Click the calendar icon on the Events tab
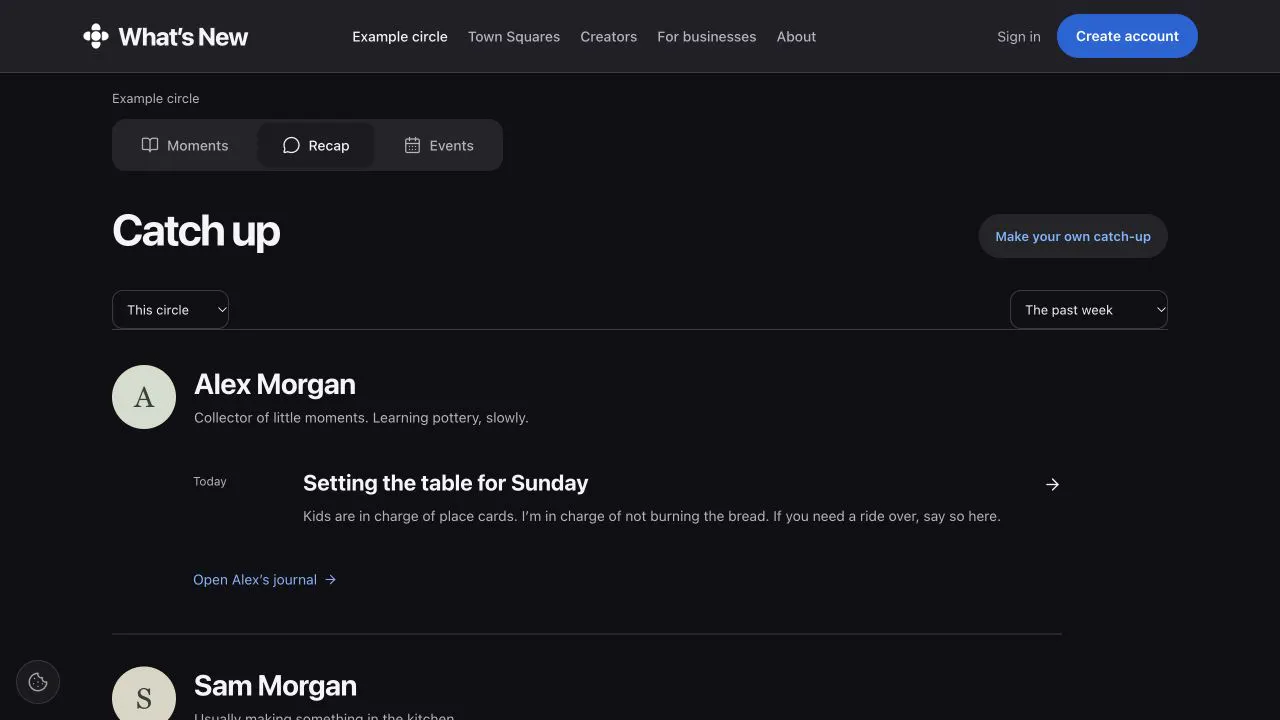The image size is (1280, 720). pyautogui.click(x=412, y=145)
